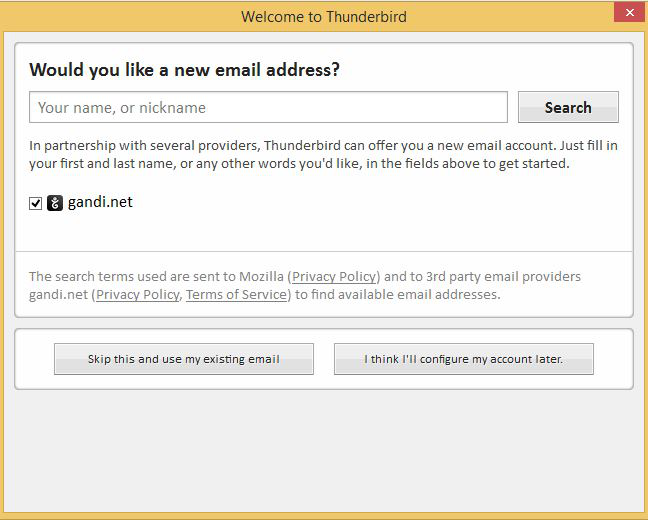648x520 pixels.
Task: Close the Welcome to Thunderbird dialog
Action: click(x=630, y=12)
